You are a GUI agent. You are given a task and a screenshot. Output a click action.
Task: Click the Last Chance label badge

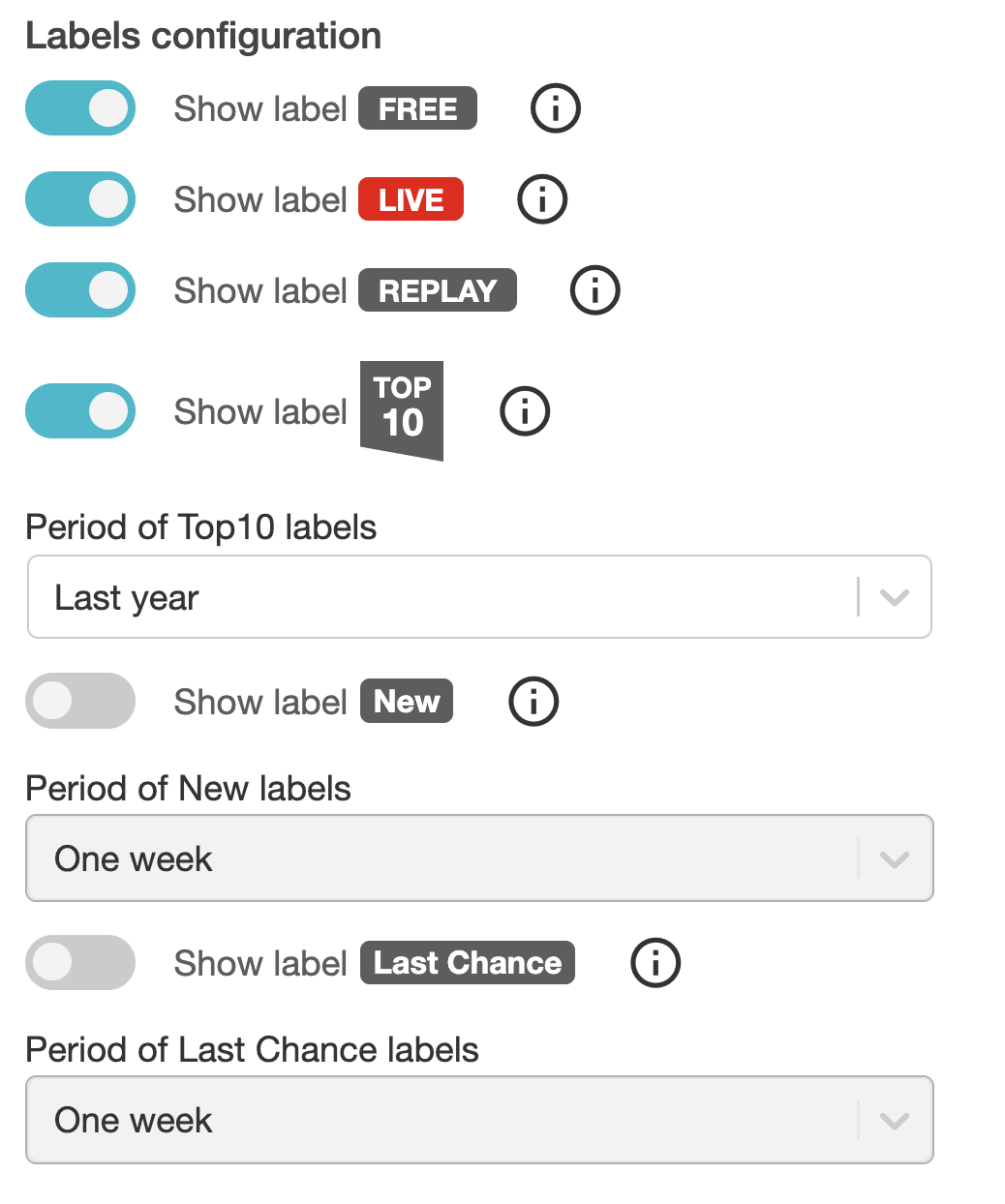[x=468, y=963]
